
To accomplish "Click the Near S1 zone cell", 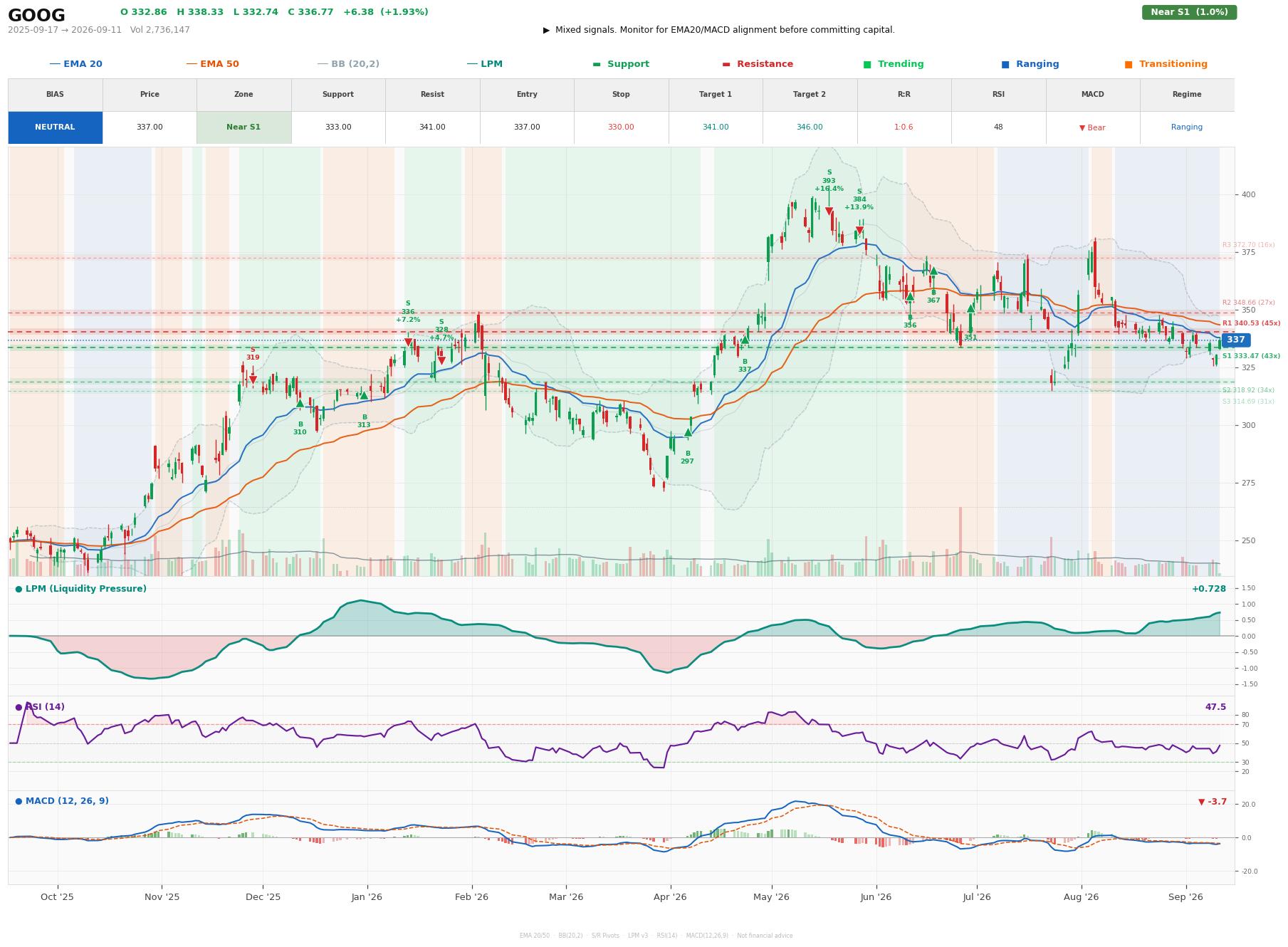I will pyautogui.click(x=244, y=127).
